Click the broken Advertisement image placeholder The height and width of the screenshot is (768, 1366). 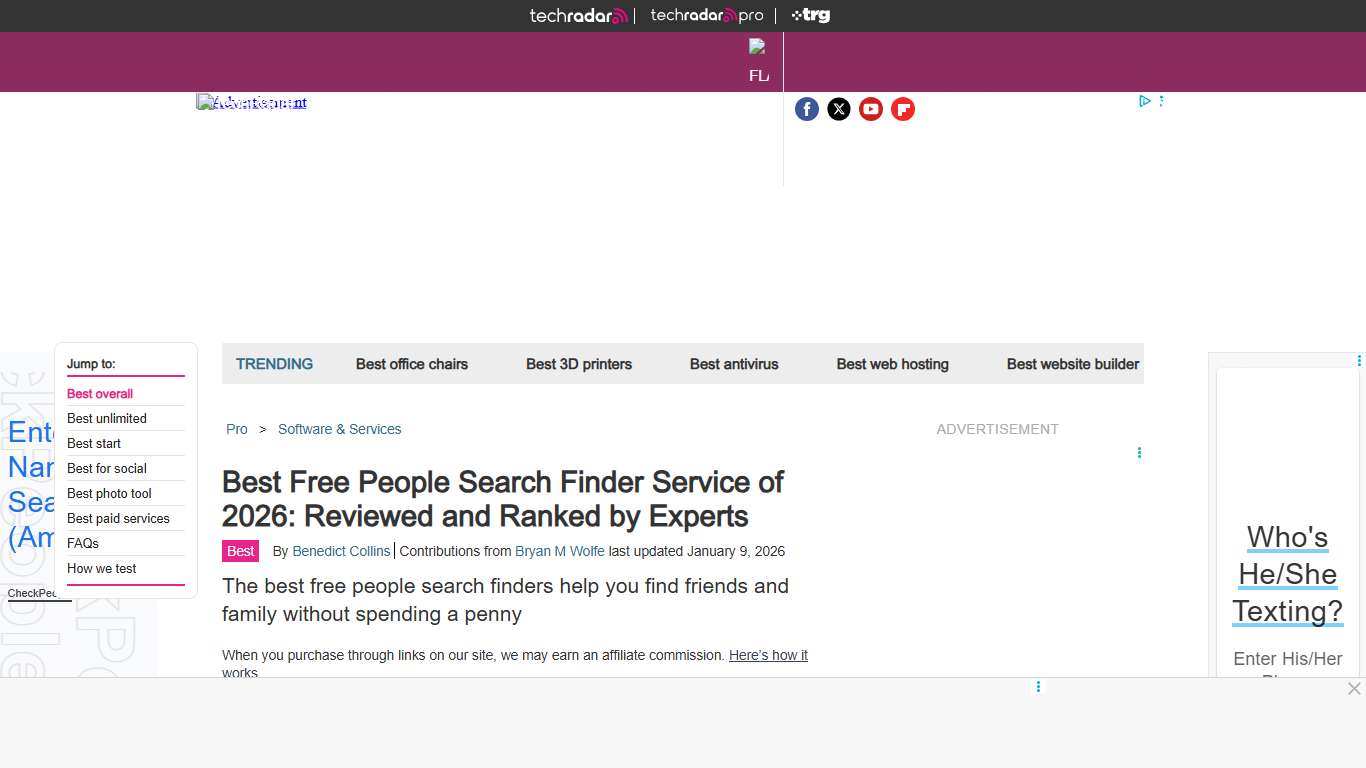tap(251, 101)
